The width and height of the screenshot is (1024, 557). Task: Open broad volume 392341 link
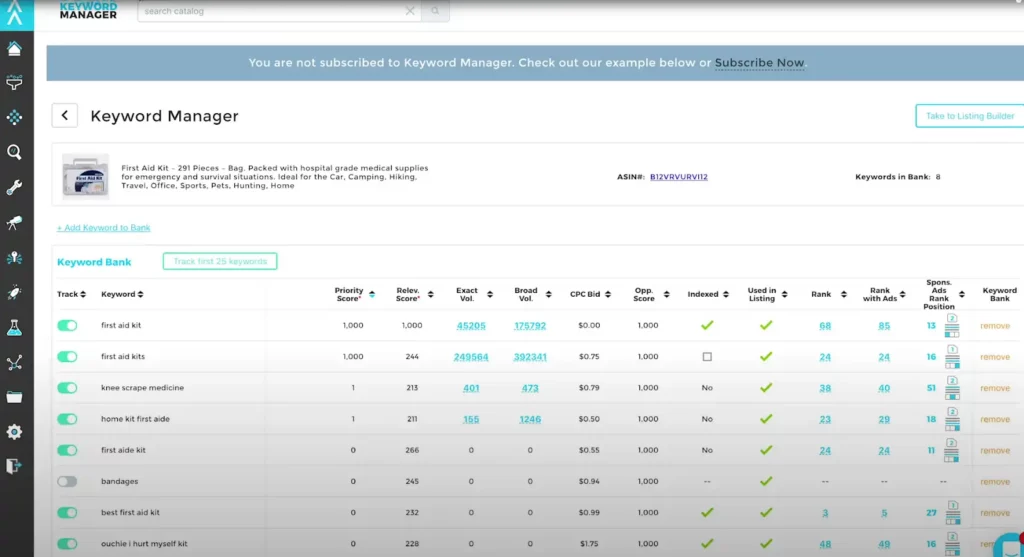(530, 357)
